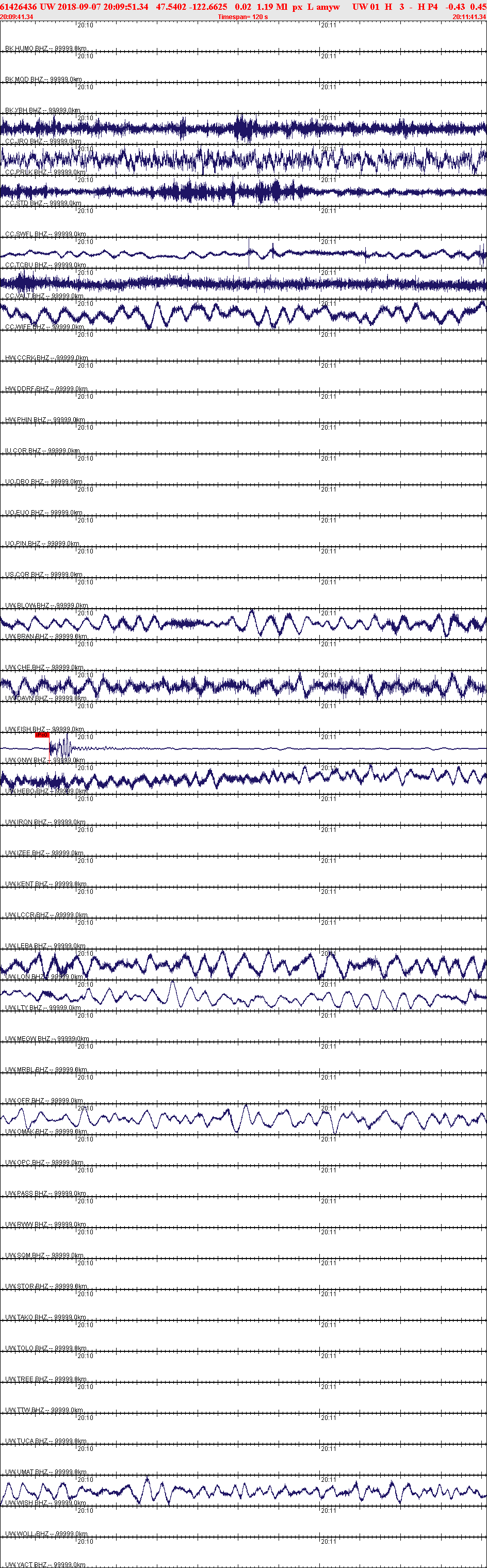This screenshot has width=487, height=1568.
Task: Select the IU.COR.BHZ station label
Action: pyautogui.click(x=43, y=450)
